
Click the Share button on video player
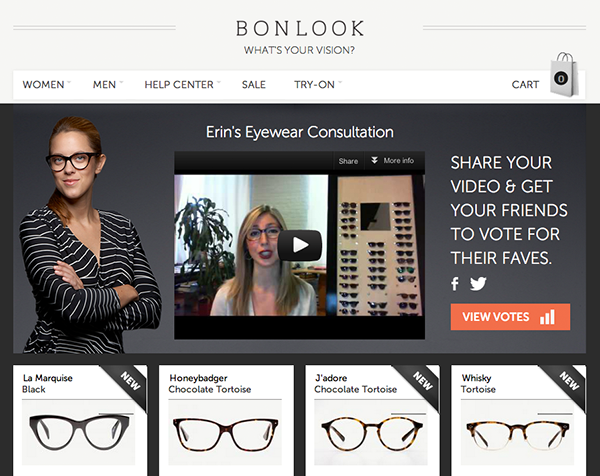click(348, 161)
